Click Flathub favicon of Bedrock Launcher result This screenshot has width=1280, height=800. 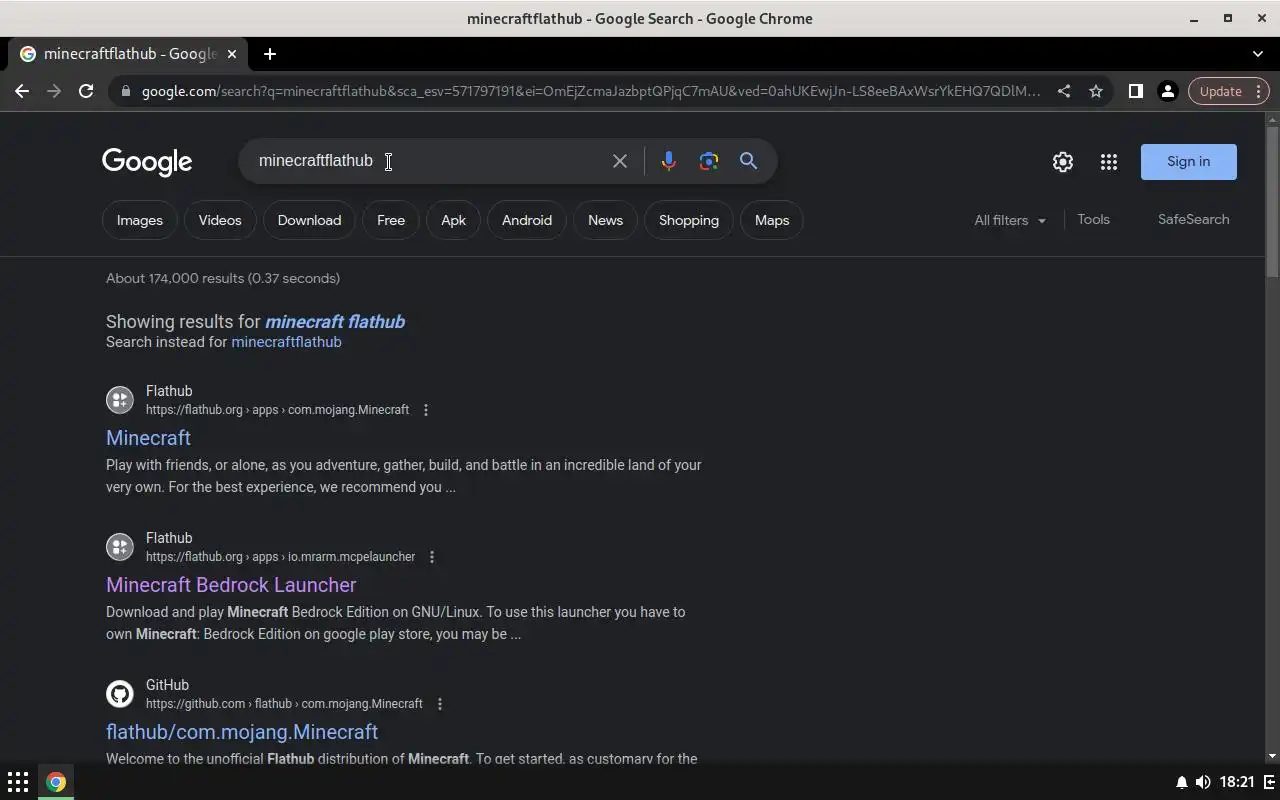click(x=120, y=547)
